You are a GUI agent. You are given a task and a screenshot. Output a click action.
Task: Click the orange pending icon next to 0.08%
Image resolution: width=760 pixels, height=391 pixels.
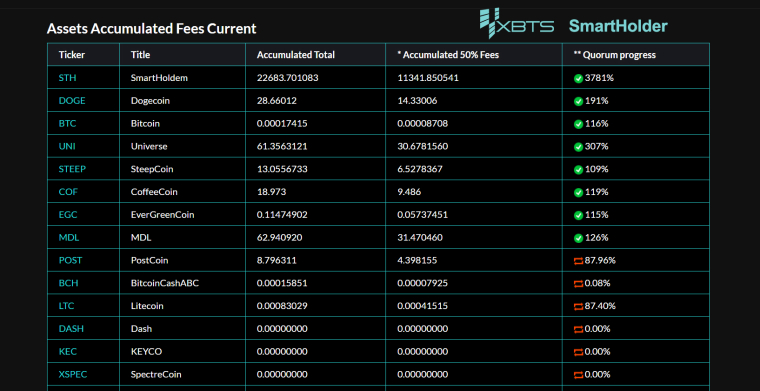578,283
